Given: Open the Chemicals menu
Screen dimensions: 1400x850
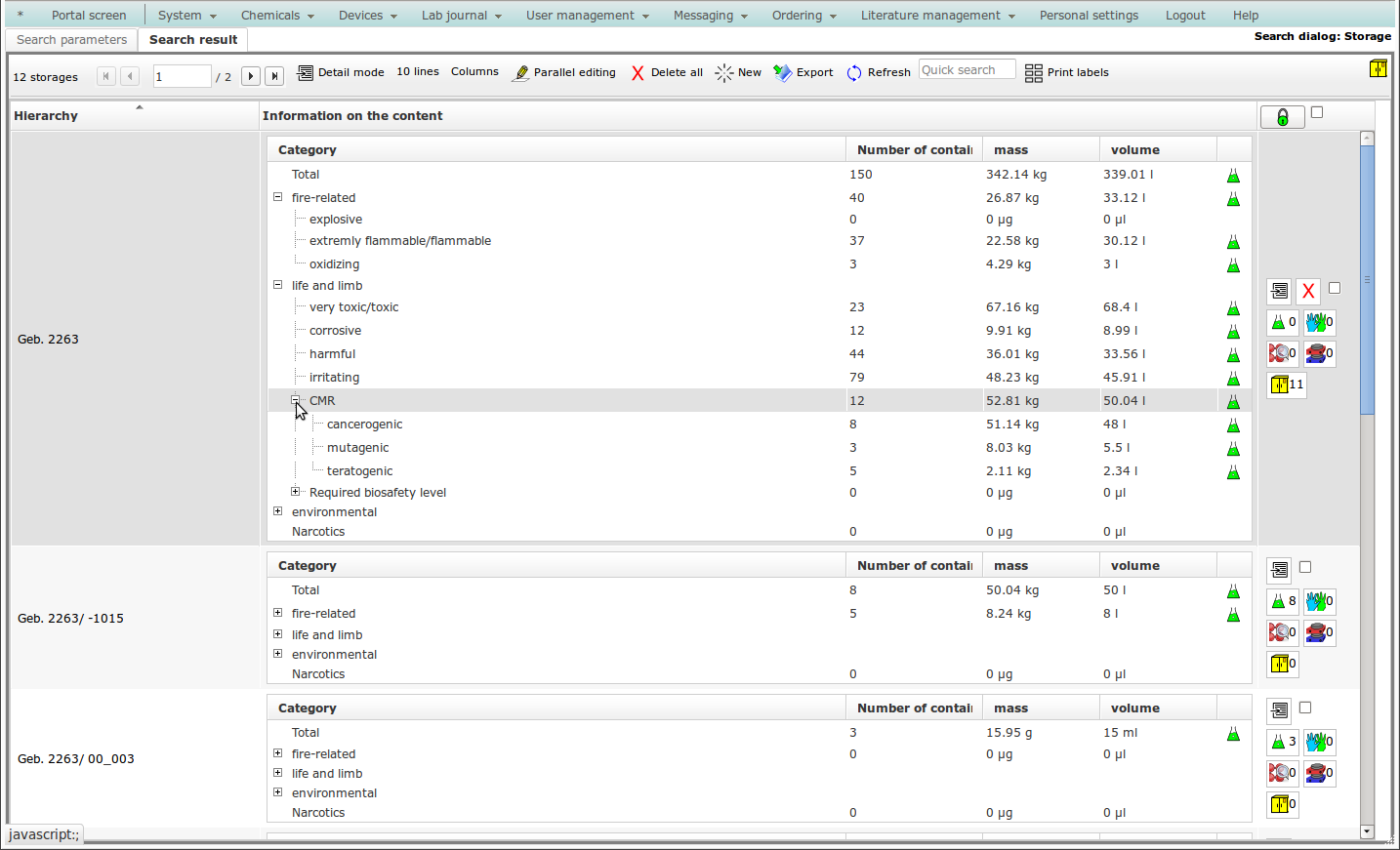Looking at the screenshot, I should coord(276,16).
